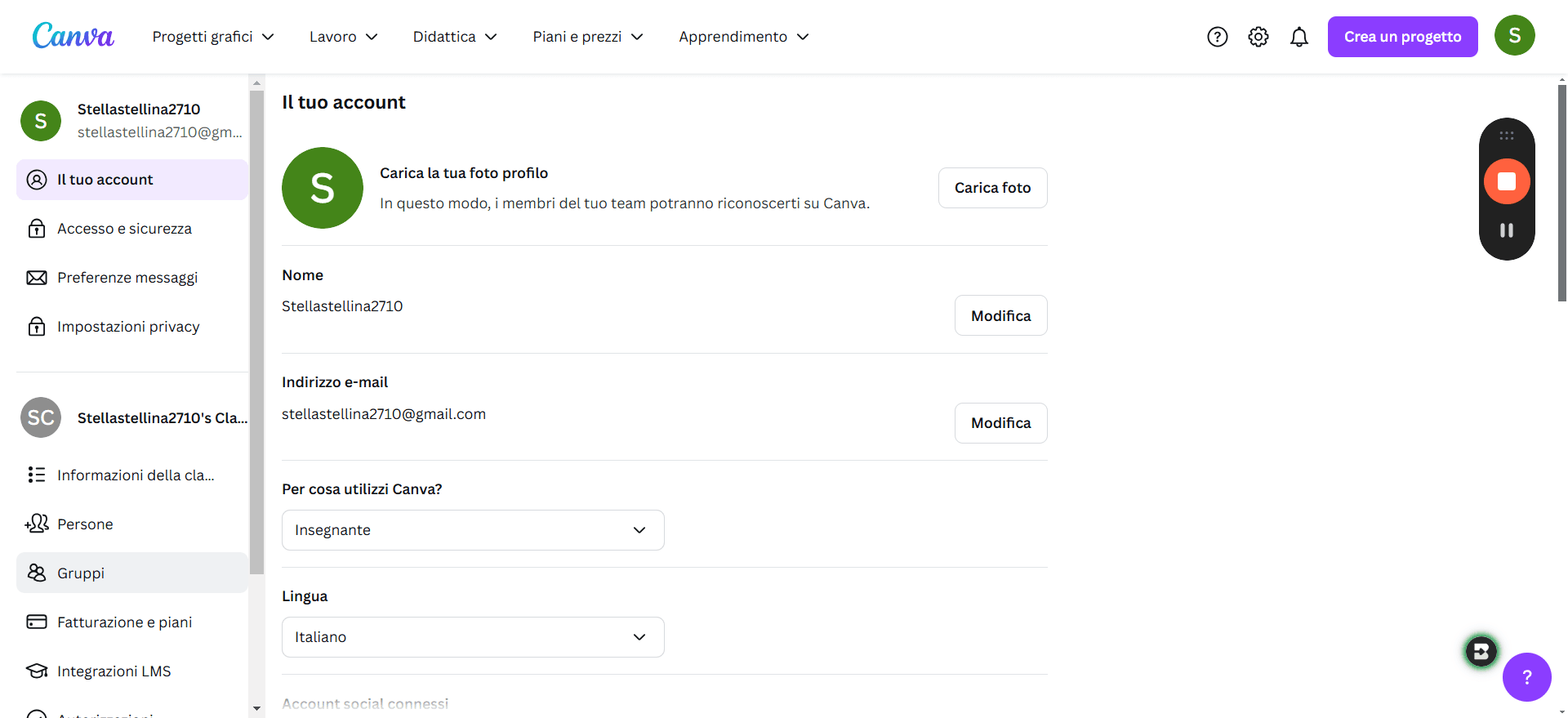Stop the screen recording with red button

[1507, 181]
